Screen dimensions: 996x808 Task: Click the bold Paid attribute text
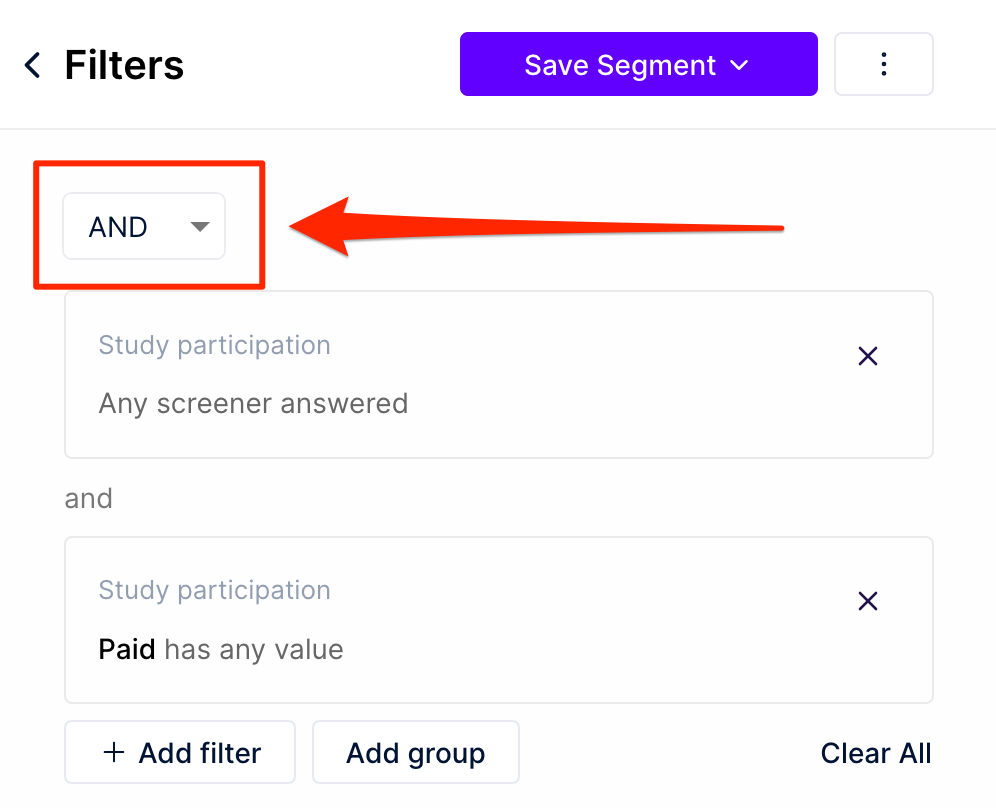[x=127, y=650]
